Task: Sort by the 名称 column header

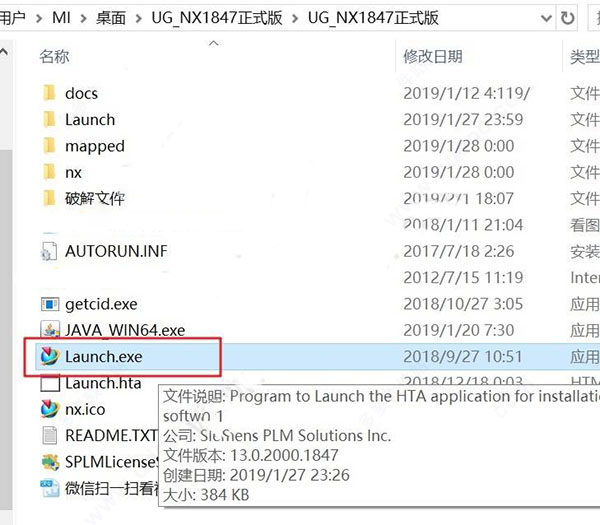Action: 54,57
